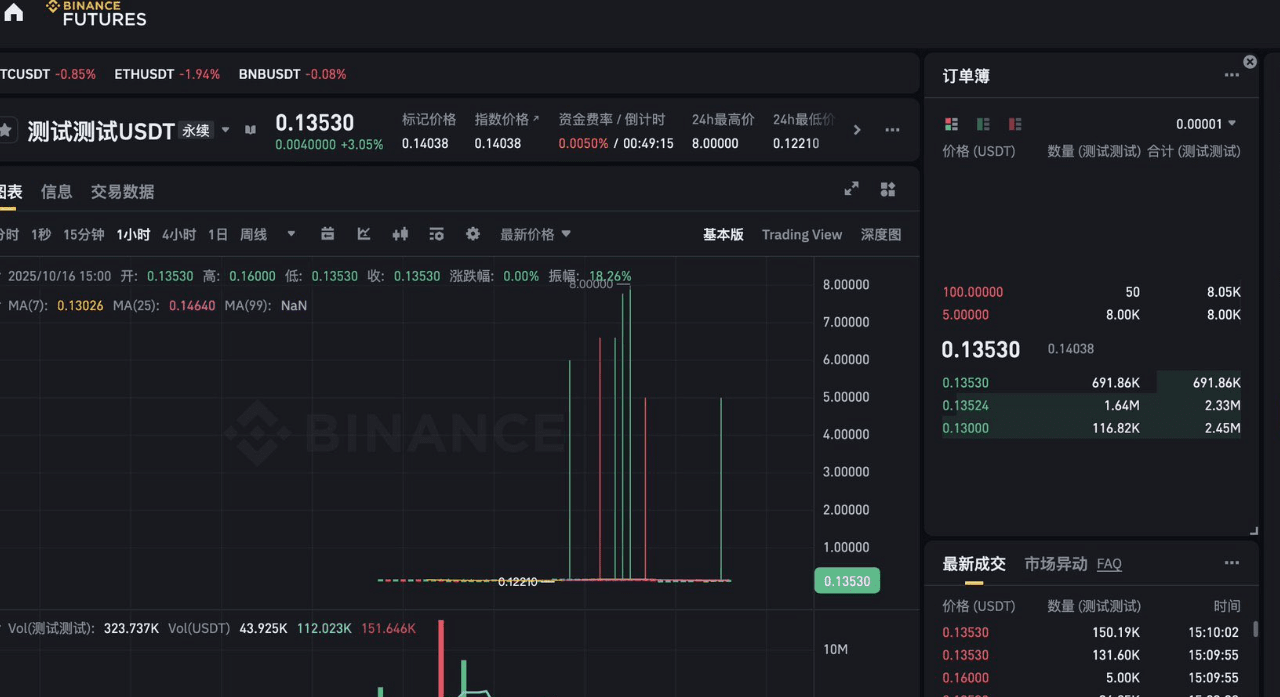The width and height of the screenshot is (1280, 697).
Task: Open the technical indicators chart icon
Action: pos(364,234)
